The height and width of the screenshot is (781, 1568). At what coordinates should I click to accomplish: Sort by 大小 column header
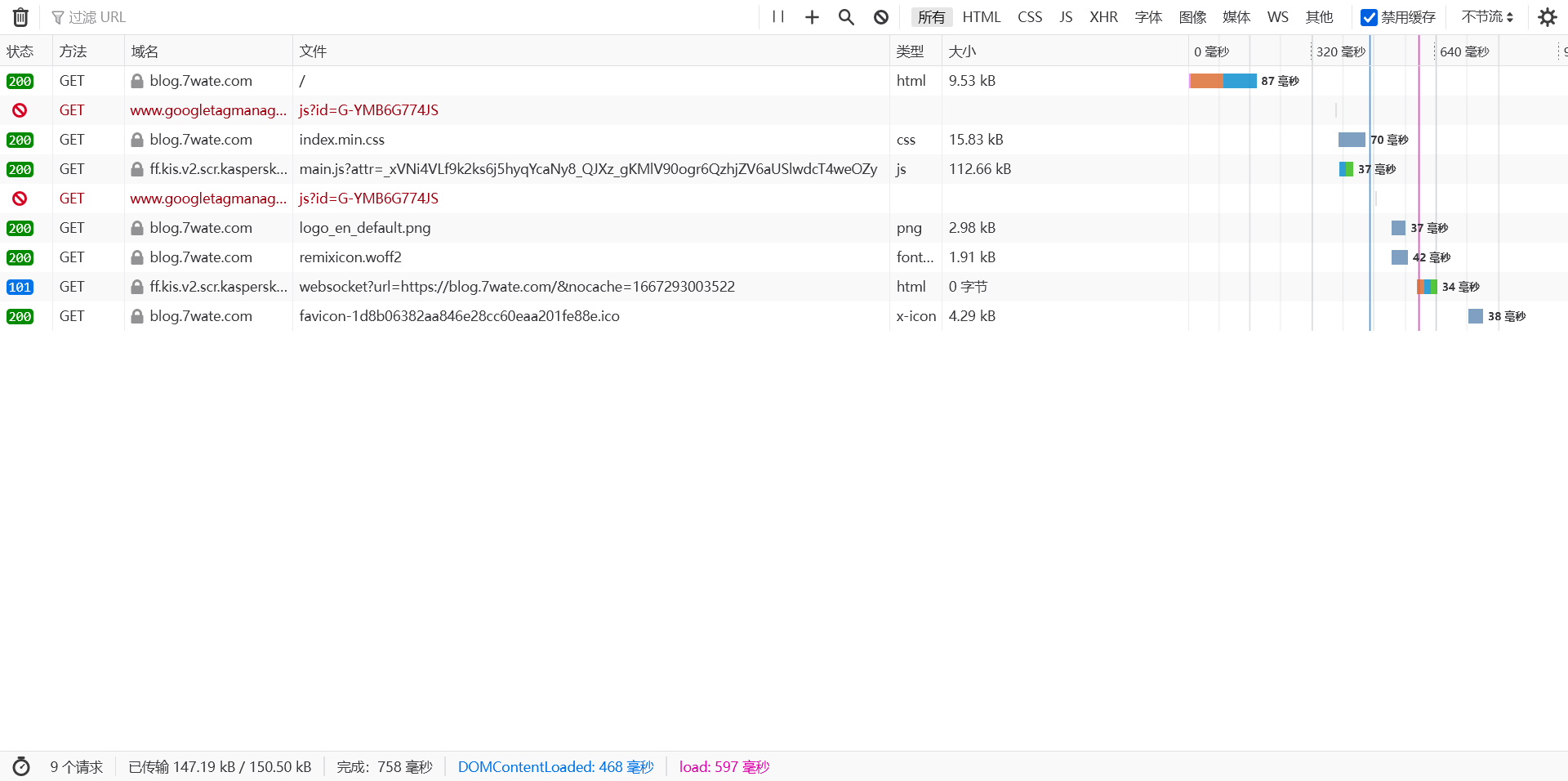[x=962, y=51]
